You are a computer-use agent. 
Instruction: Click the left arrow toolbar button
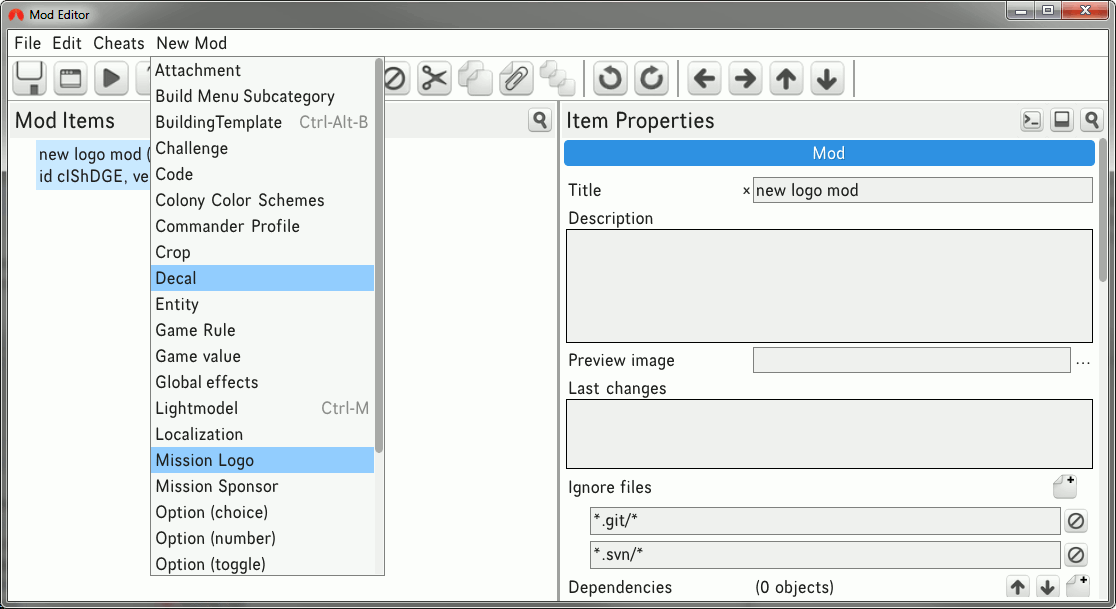[x=705, y=78]
